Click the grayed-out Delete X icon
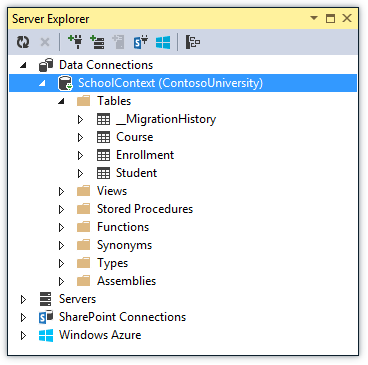 (x=45, y=42)
